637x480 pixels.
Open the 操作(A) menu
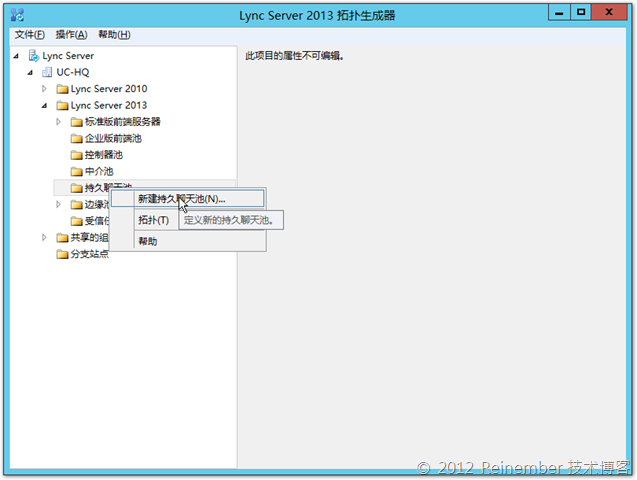tap(72, 35)
